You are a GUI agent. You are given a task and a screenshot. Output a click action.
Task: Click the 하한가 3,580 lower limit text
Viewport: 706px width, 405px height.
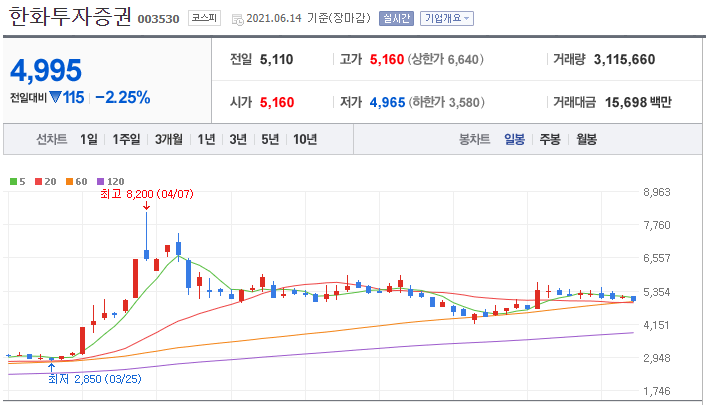point(447,102)
